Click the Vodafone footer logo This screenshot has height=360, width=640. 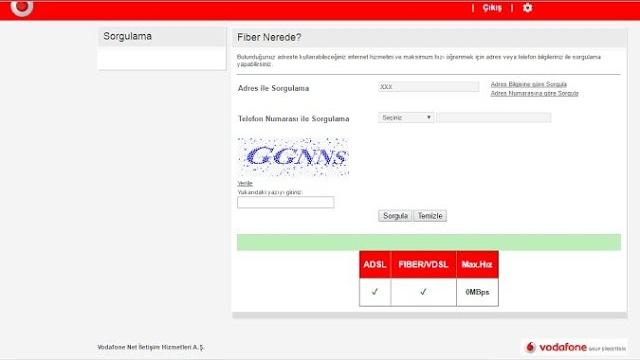pos(575,347)
